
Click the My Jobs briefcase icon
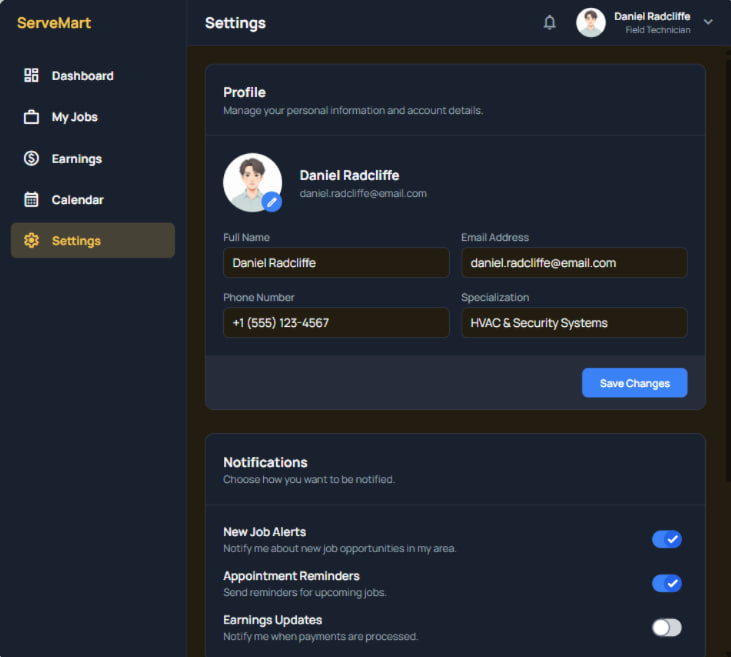pyautogui.click(x=31, y=117)
